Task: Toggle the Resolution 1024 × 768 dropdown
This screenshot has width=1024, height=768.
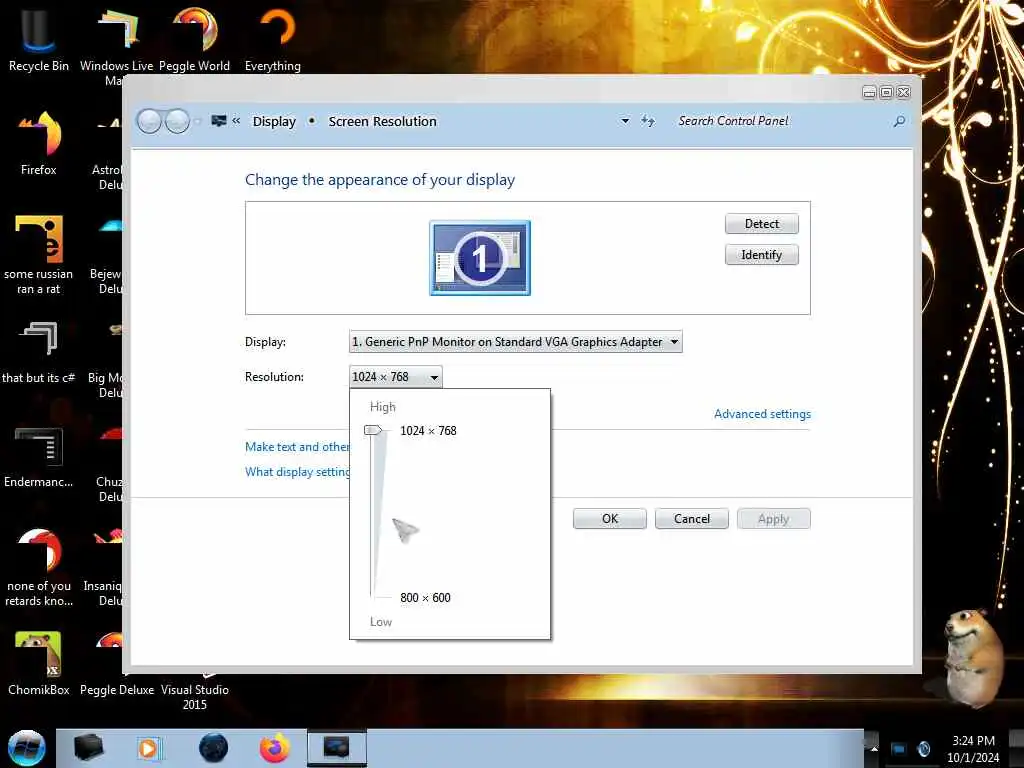Action: pos(396,377)
